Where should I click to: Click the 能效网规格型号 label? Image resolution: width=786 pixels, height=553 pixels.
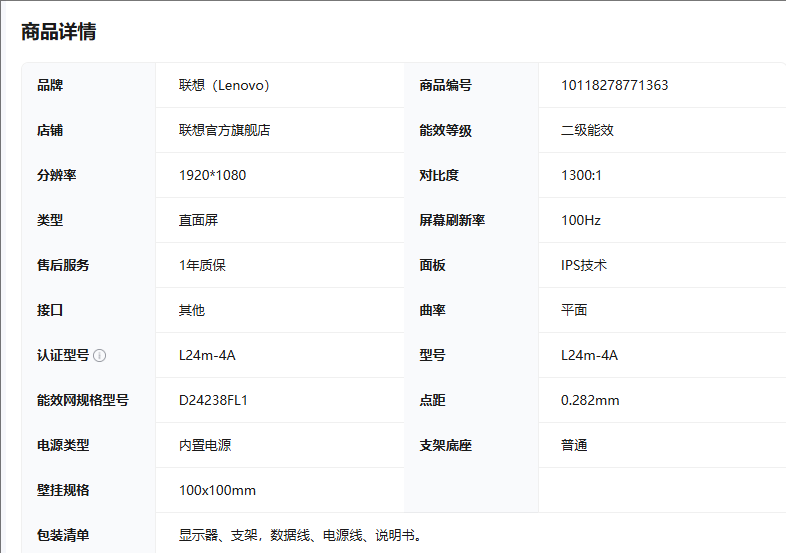[83, 400]
